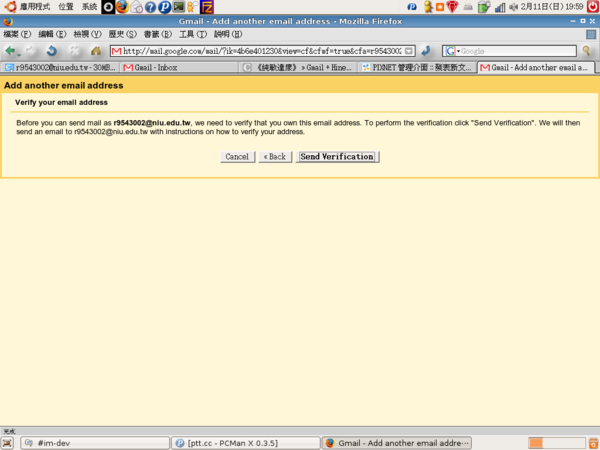Expand the URL bar history dropdown
The width and height of the screenshot is (600, 450).
tap(409, 51)
